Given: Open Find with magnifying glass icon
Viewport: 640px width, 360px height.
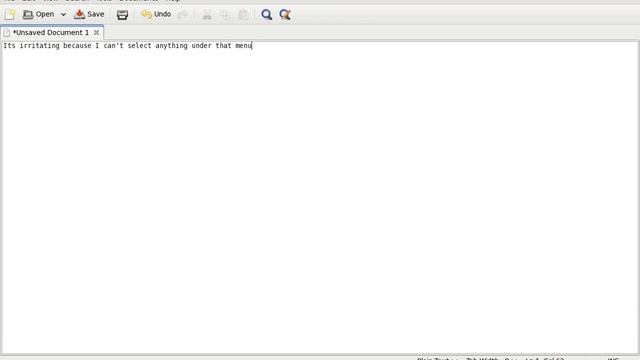Looking at the screenshot, I should click(x=267, y=15).
